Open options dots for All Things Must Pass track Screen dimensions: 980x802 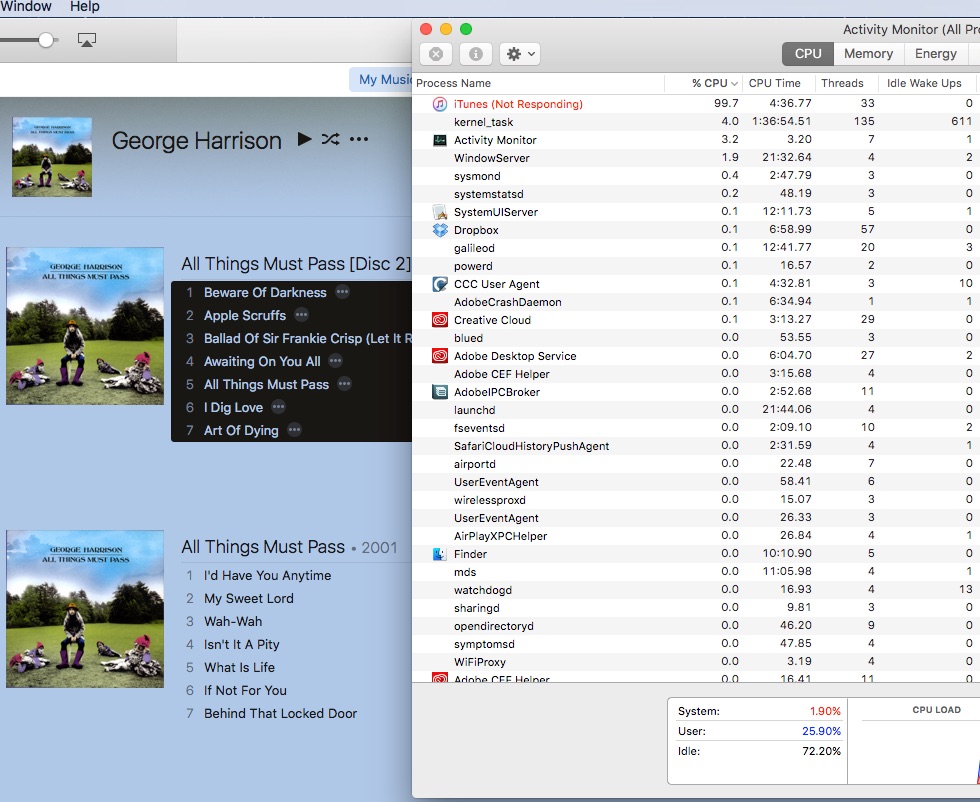click(x=344, y=384)
